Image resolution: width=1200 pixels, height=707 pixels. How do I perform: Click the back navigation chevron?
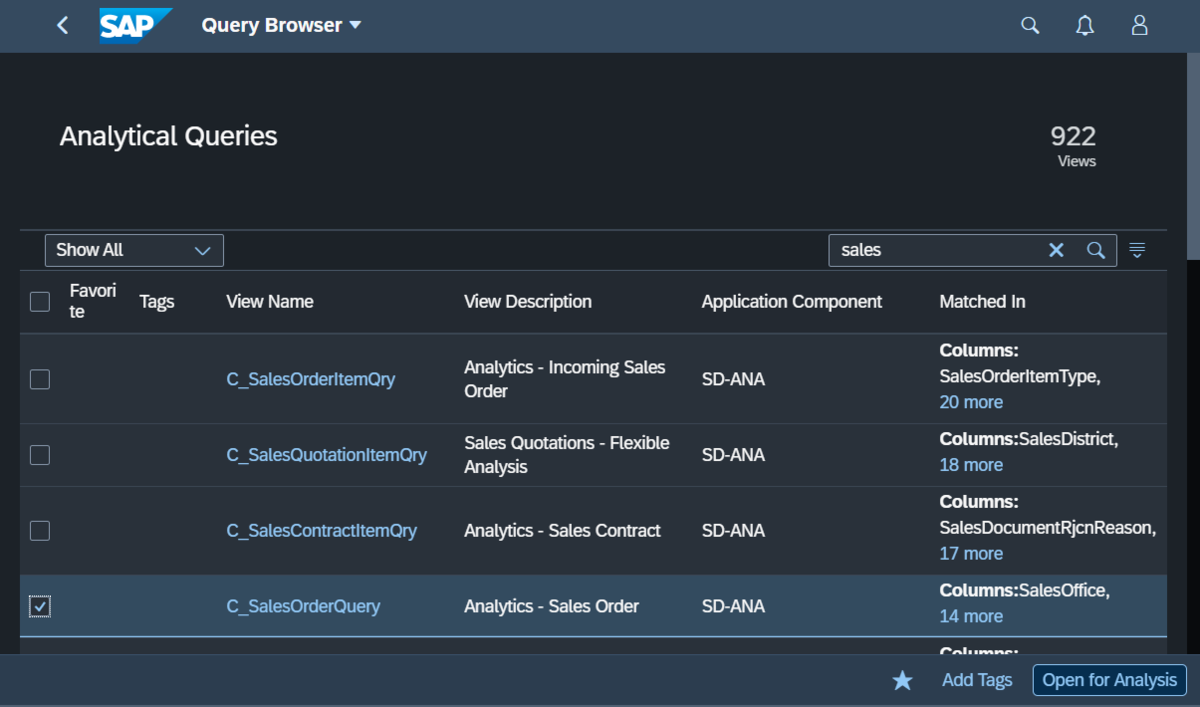coord(62,25)
